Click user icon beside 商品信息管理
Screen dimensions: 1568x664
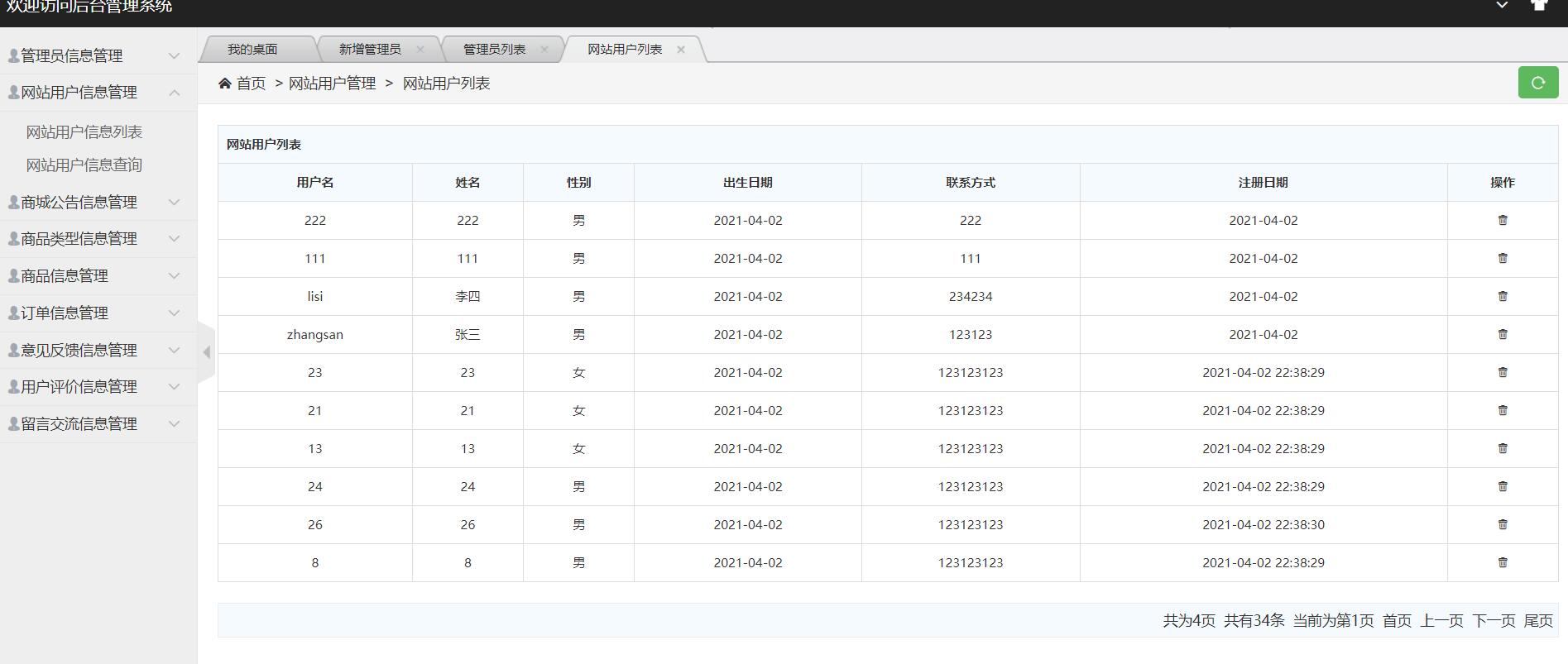pyautogui.click(x=13, y=275)
